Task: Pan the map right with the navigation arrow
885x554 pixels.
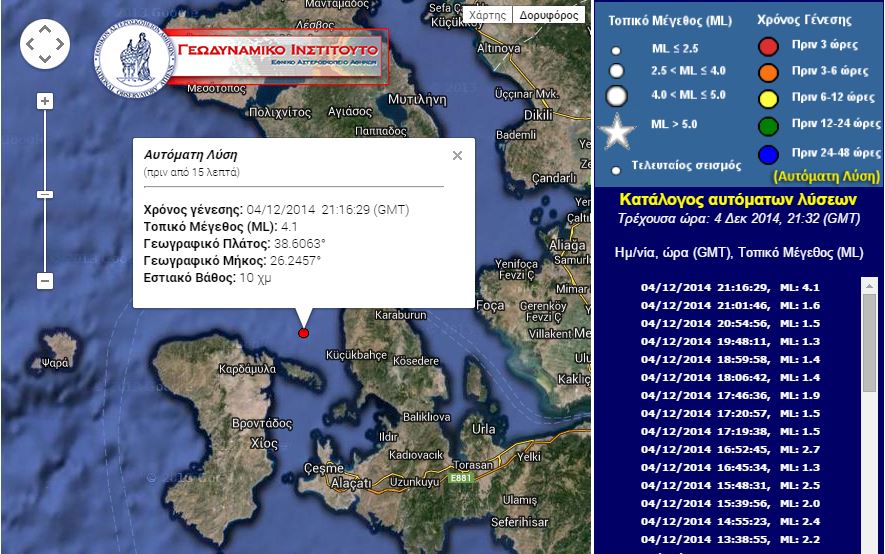Action: point(60,44)
